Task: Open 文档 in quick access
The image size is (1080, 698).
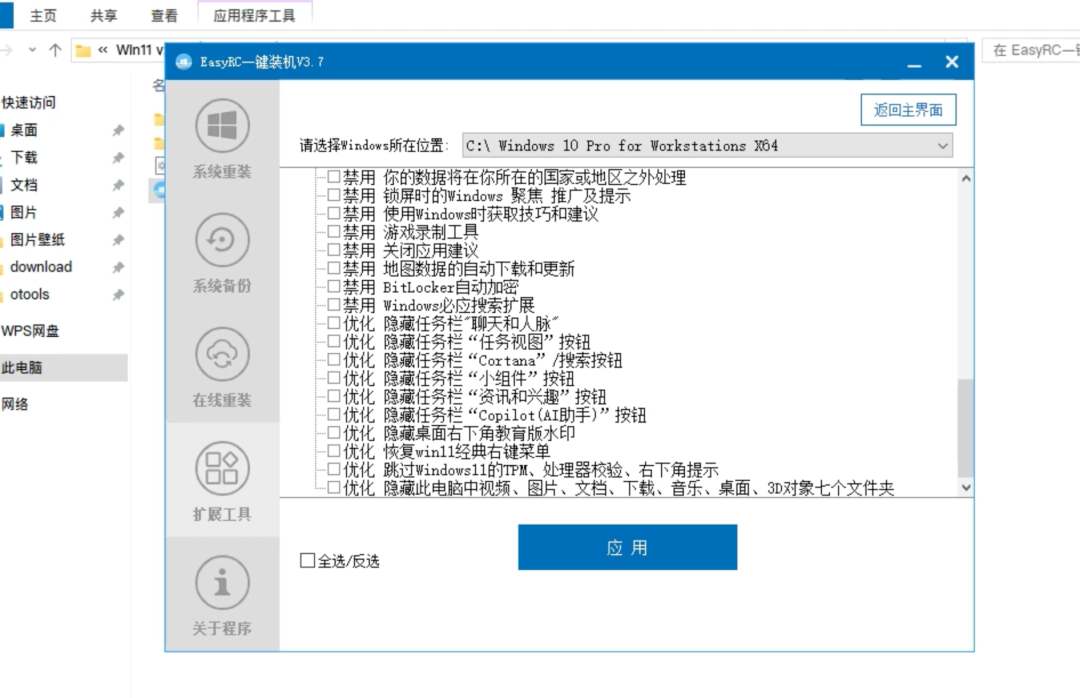Action: pos(24,185)
